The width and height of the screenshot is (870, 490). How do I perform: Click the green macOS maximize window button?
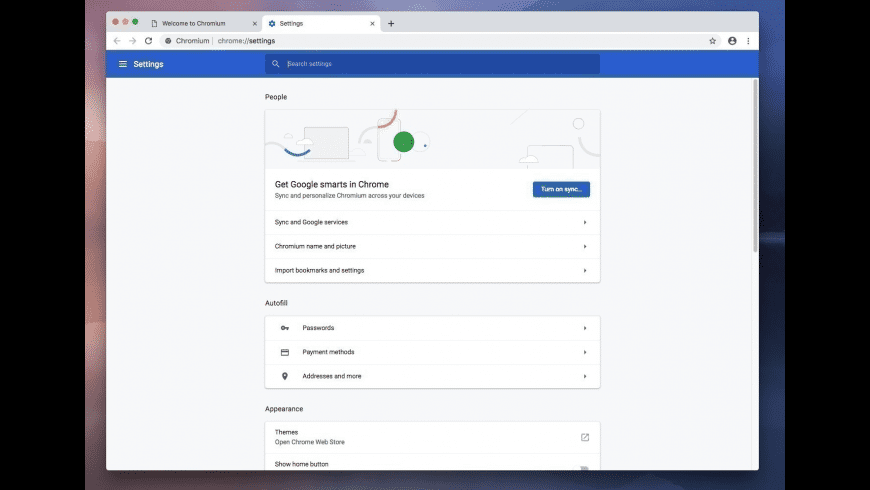click(135, 22)
